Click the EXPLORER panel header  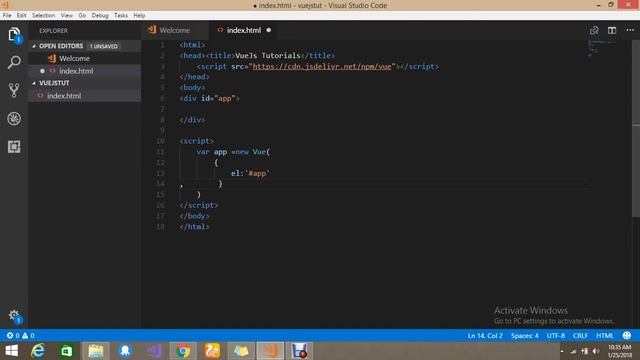tap(53, 31)
